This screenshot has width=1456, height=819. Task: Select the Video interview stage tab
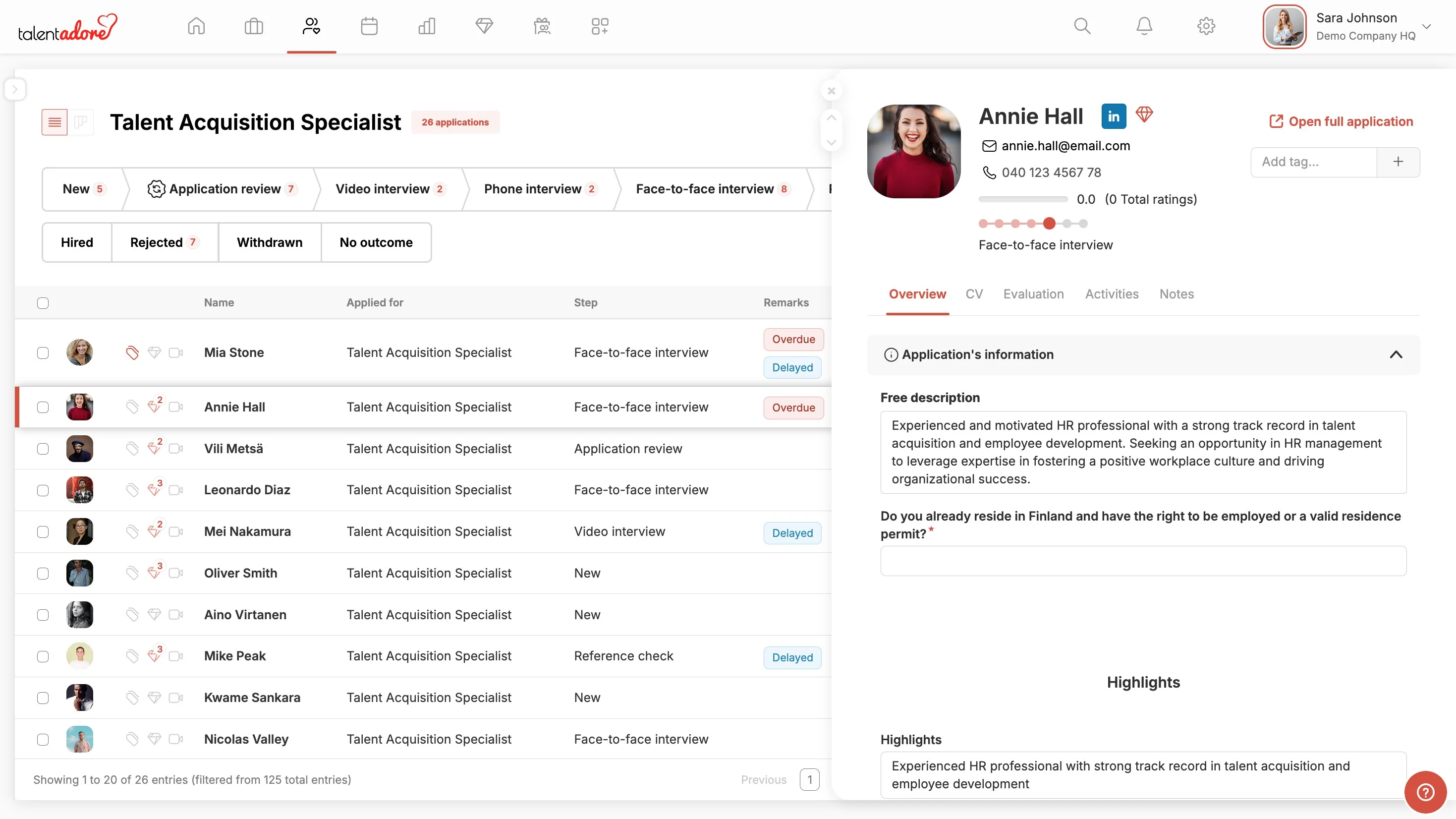(390, 189)
